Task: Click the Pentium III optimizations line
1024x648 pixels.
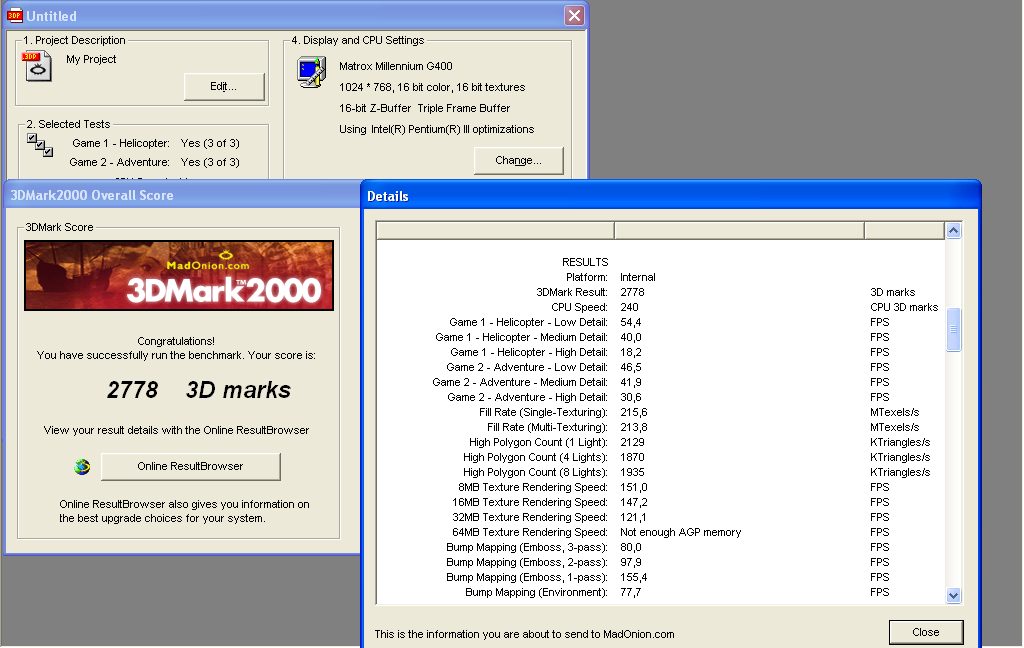Action: click(x=436, y=129)
